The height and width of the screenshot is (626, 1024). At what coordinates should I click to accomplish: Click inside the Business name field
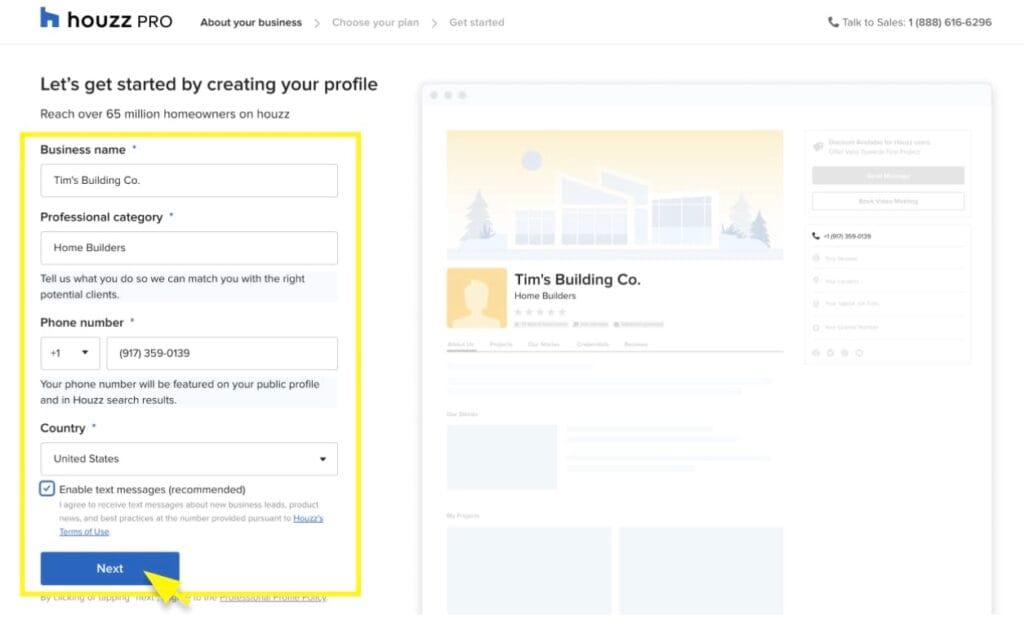click(188, 180)
